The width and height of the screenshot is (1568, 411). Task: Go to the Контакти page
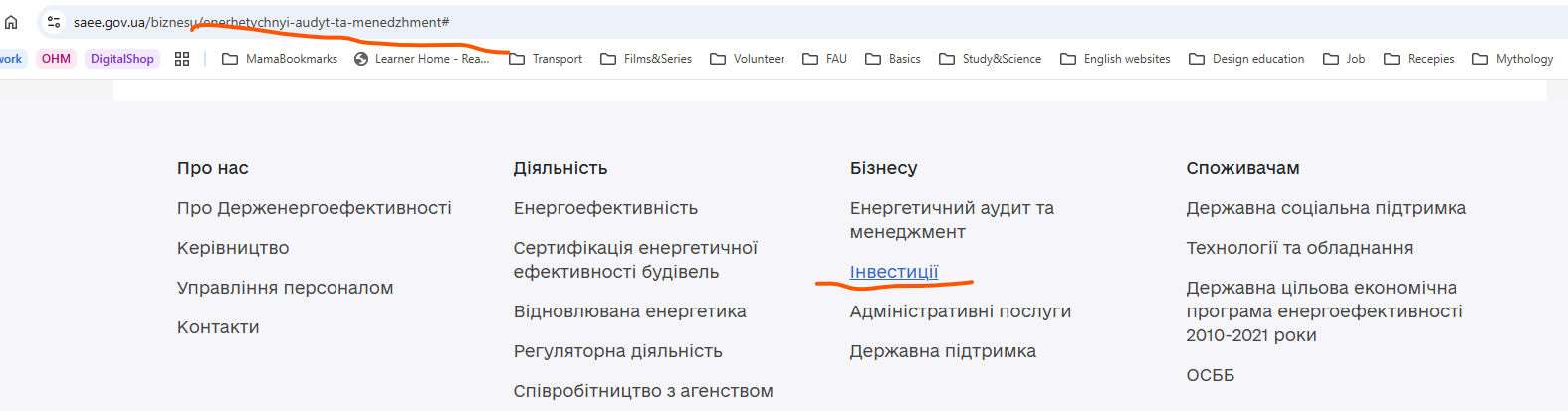click(x=218, y=327)
